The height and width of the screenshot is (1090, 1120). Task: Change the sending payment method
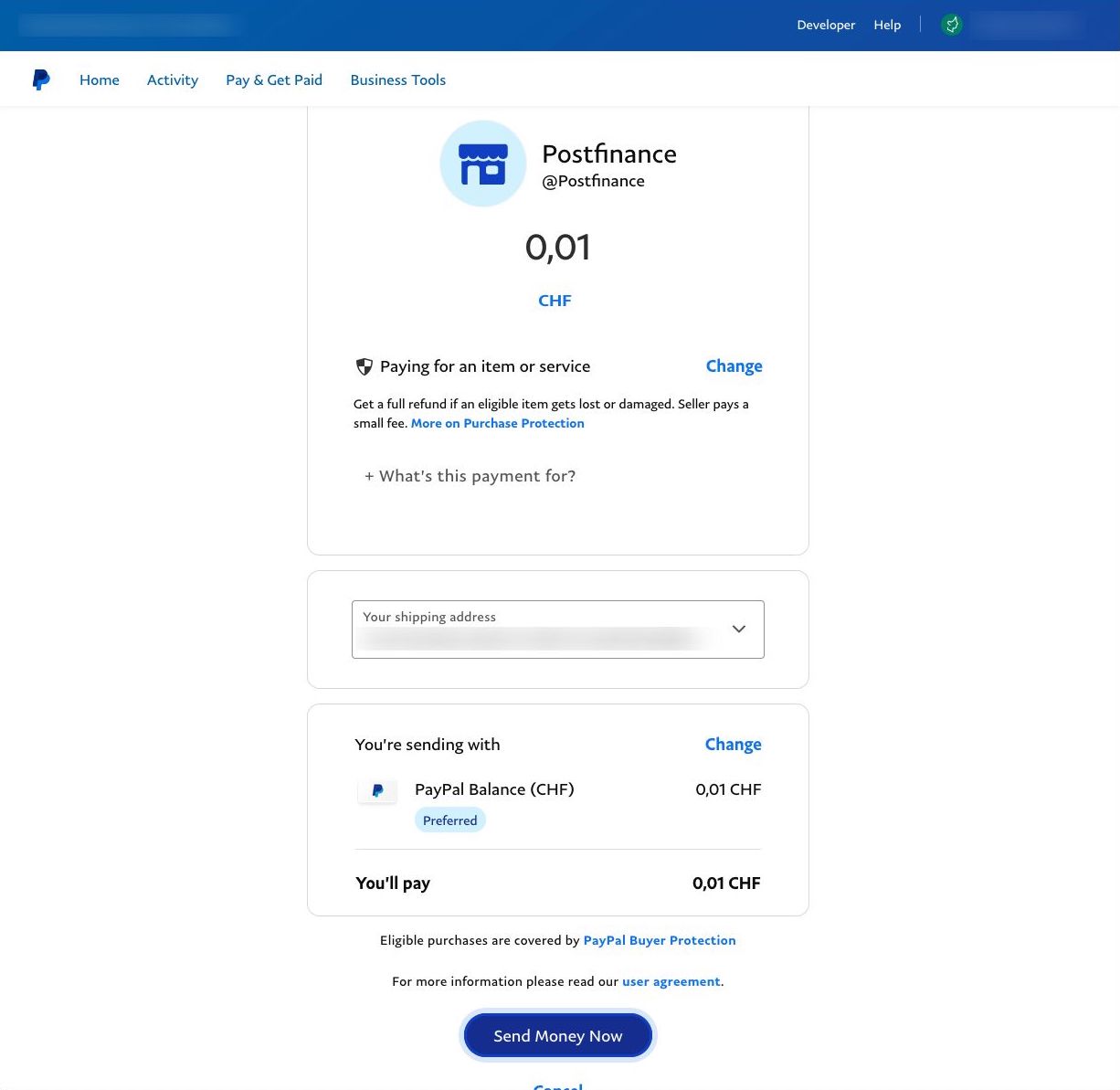(x=733, y=745)
